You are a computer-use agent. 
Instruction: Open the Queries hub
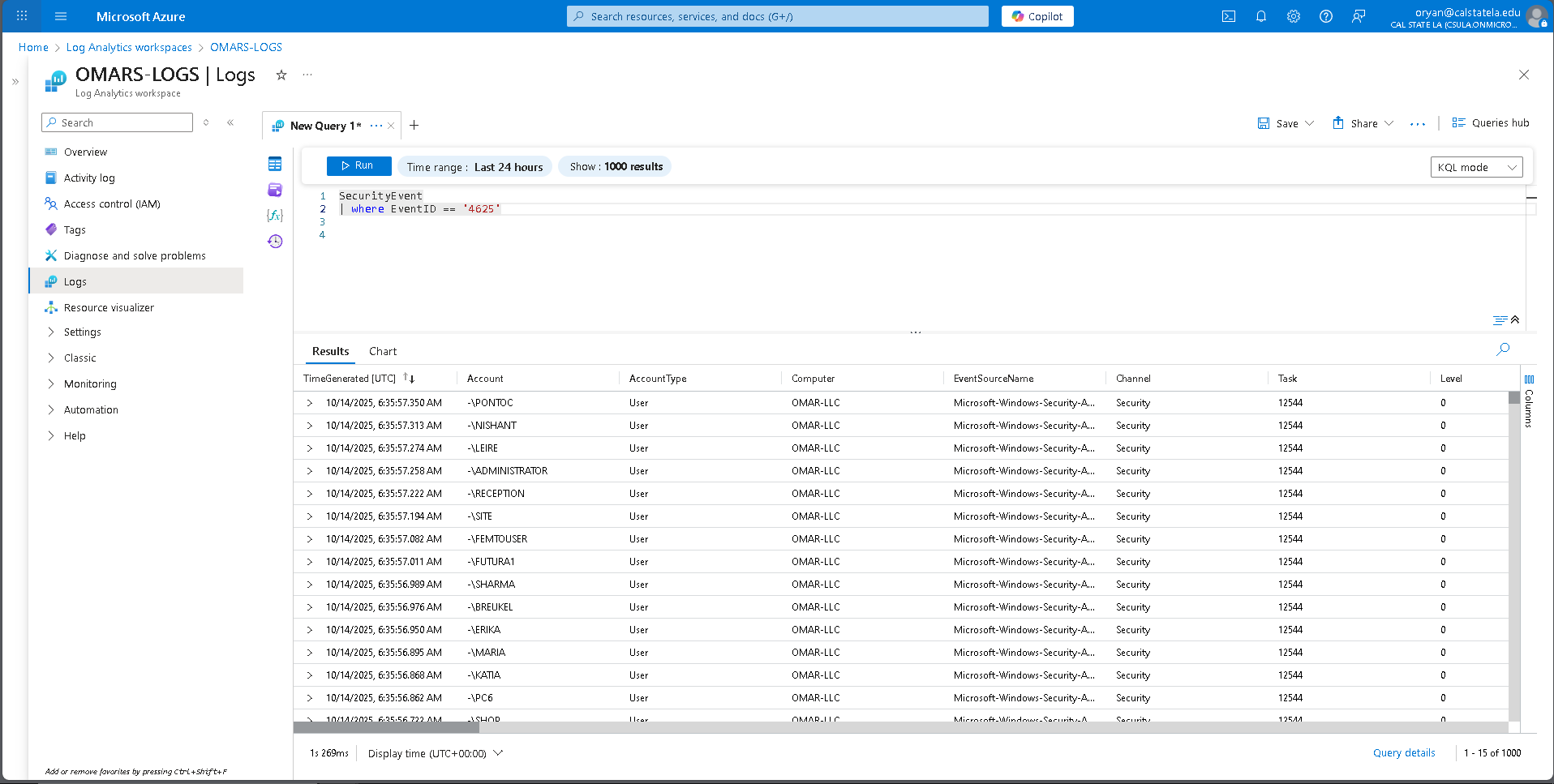tap(1491, 123)
